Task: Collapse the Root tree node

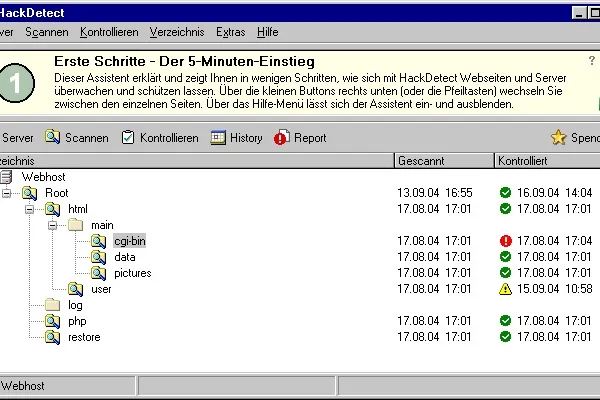Action: click(x=7, y=193)
